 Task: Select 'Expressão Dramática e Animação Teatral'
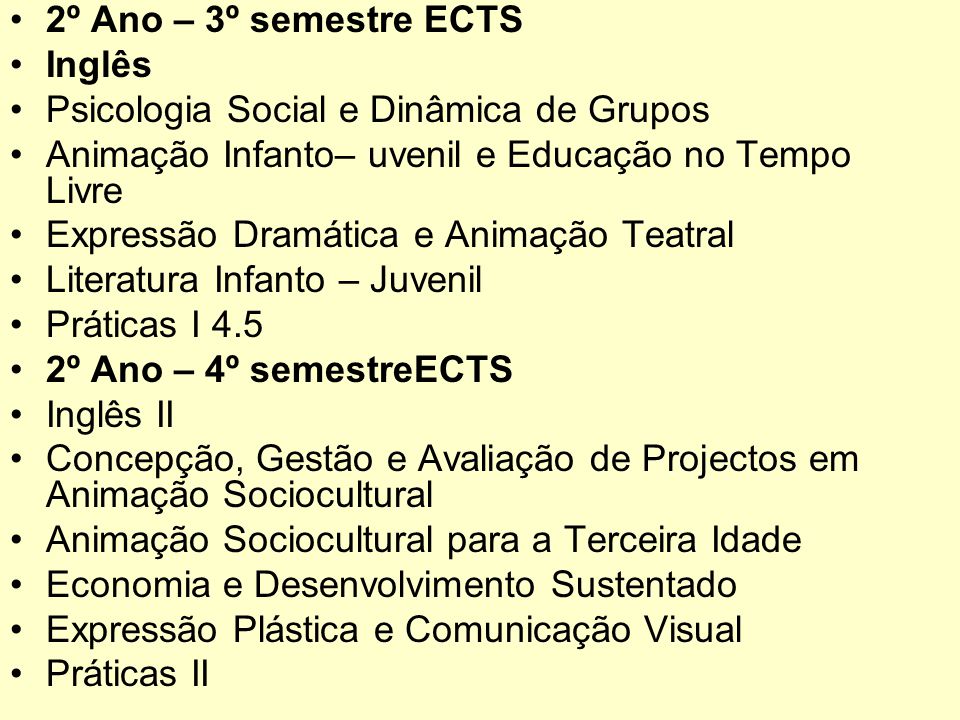pos(389,236)
